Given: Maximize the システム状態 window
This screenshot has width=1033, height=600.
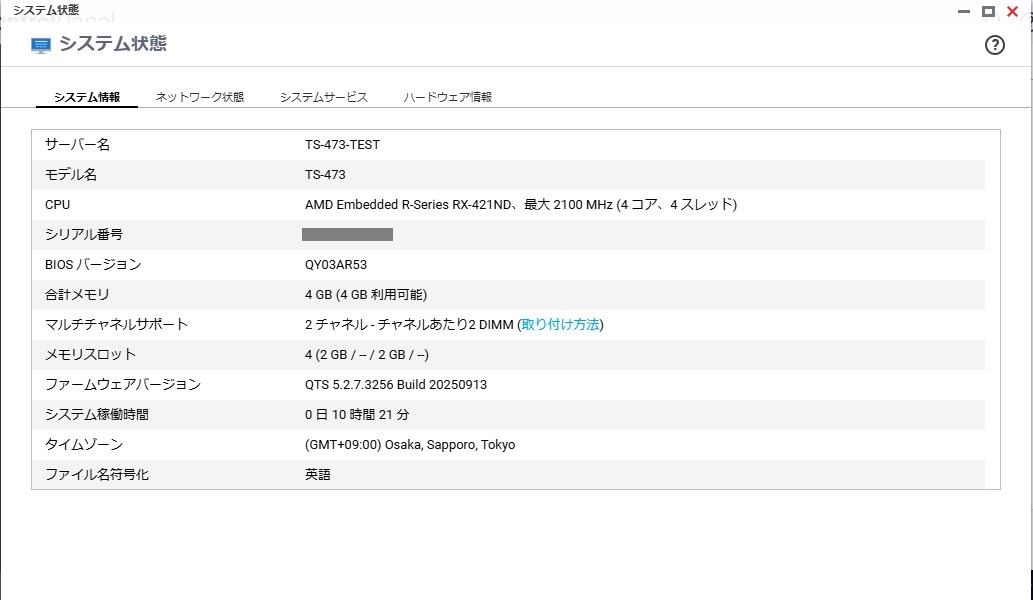Looking at the screenshot, I should tap(988, 11).
